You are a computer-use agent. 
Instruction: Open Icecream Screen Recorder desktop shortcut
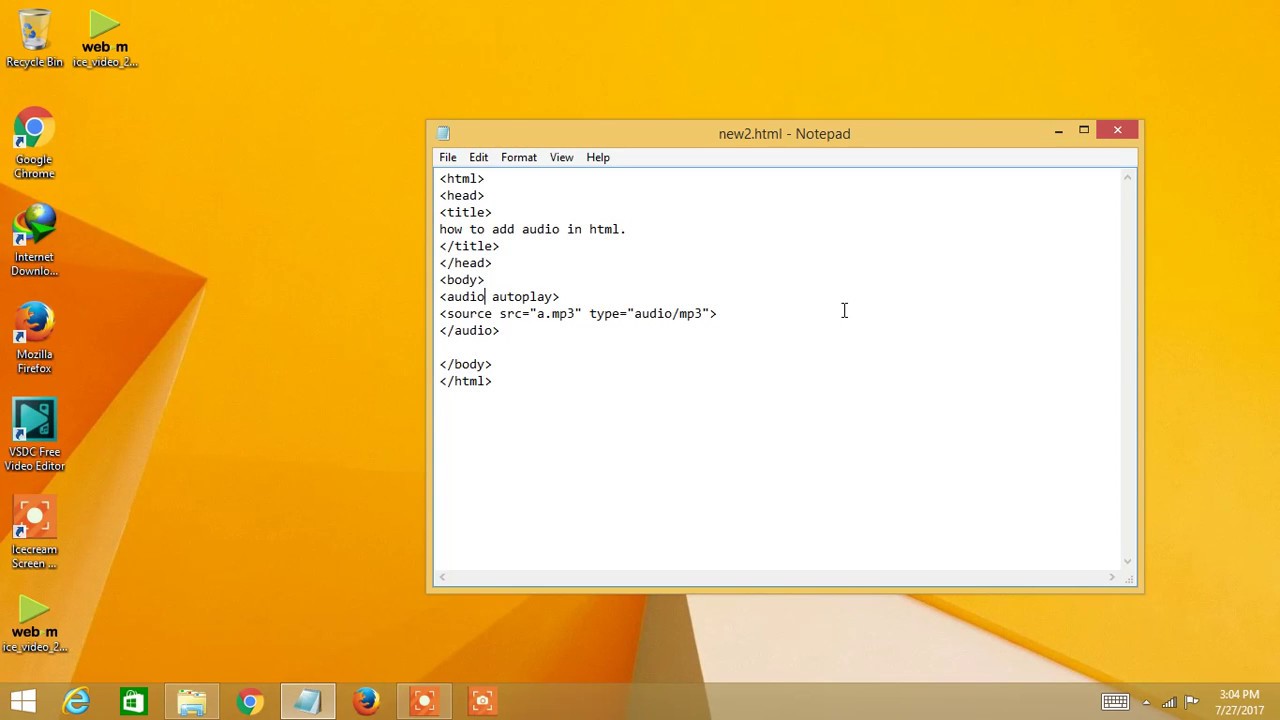click(34, 532)
